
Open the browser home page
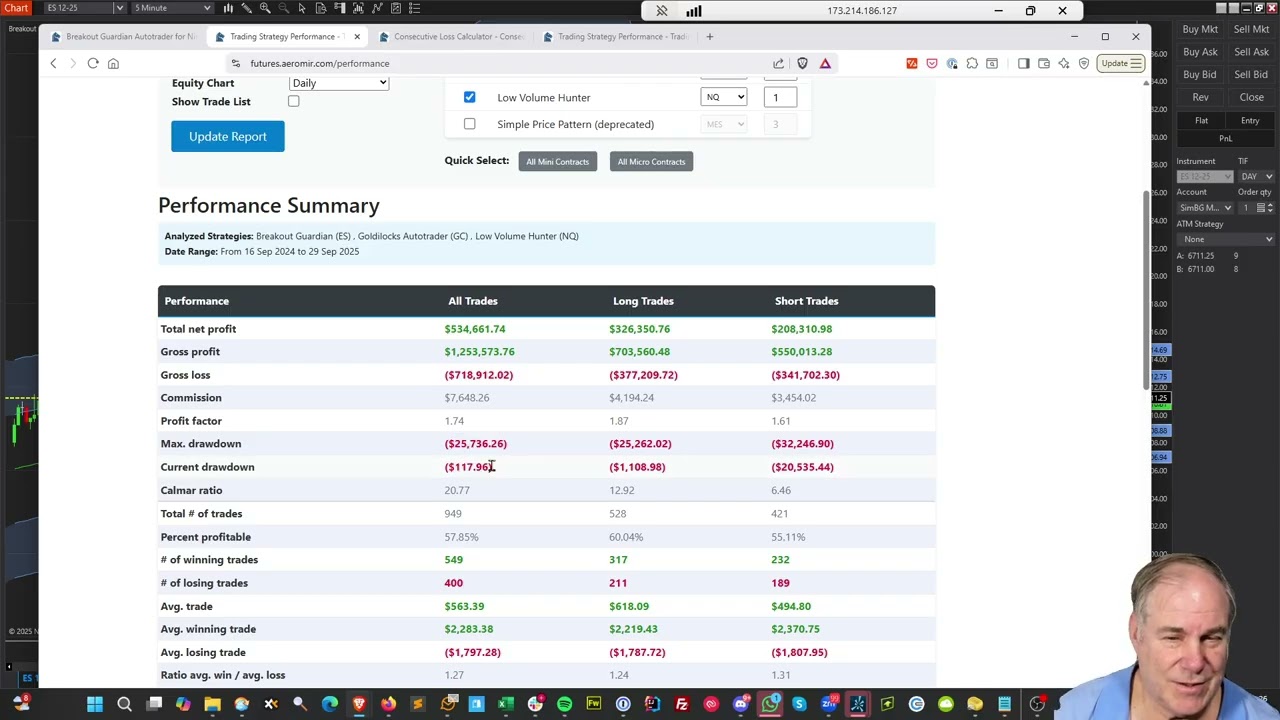pyautogui.click(x=113, y=63)
